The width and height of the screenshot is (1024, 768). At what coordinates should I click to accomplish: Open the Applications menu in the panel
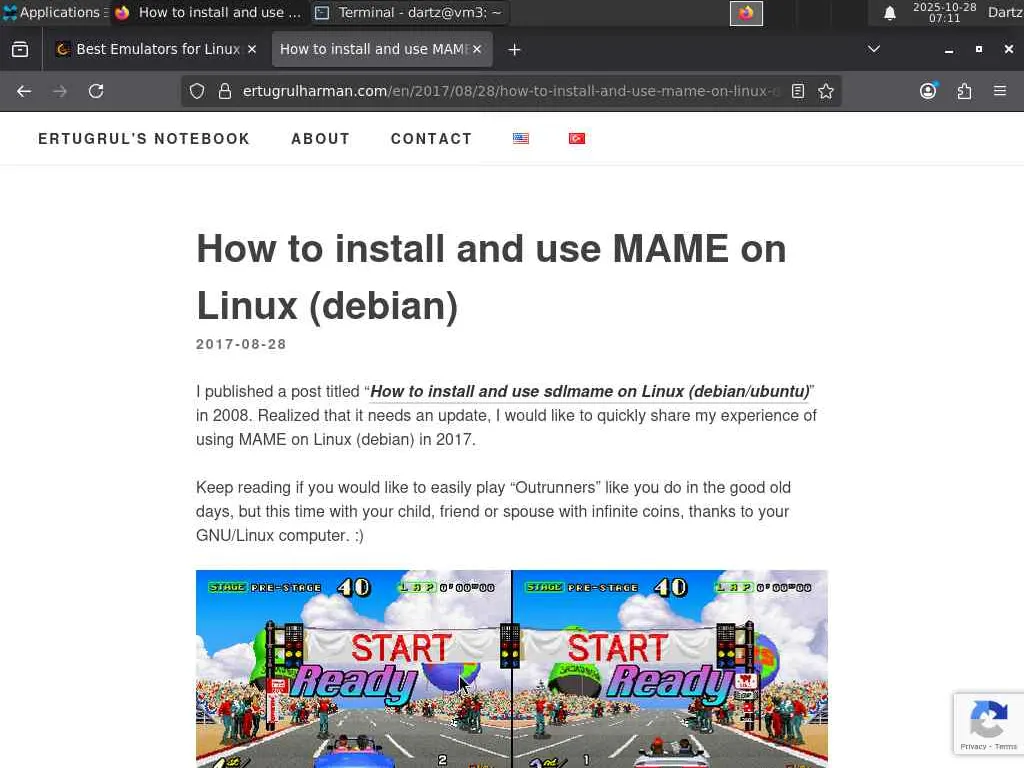click(x=55, y=12)
